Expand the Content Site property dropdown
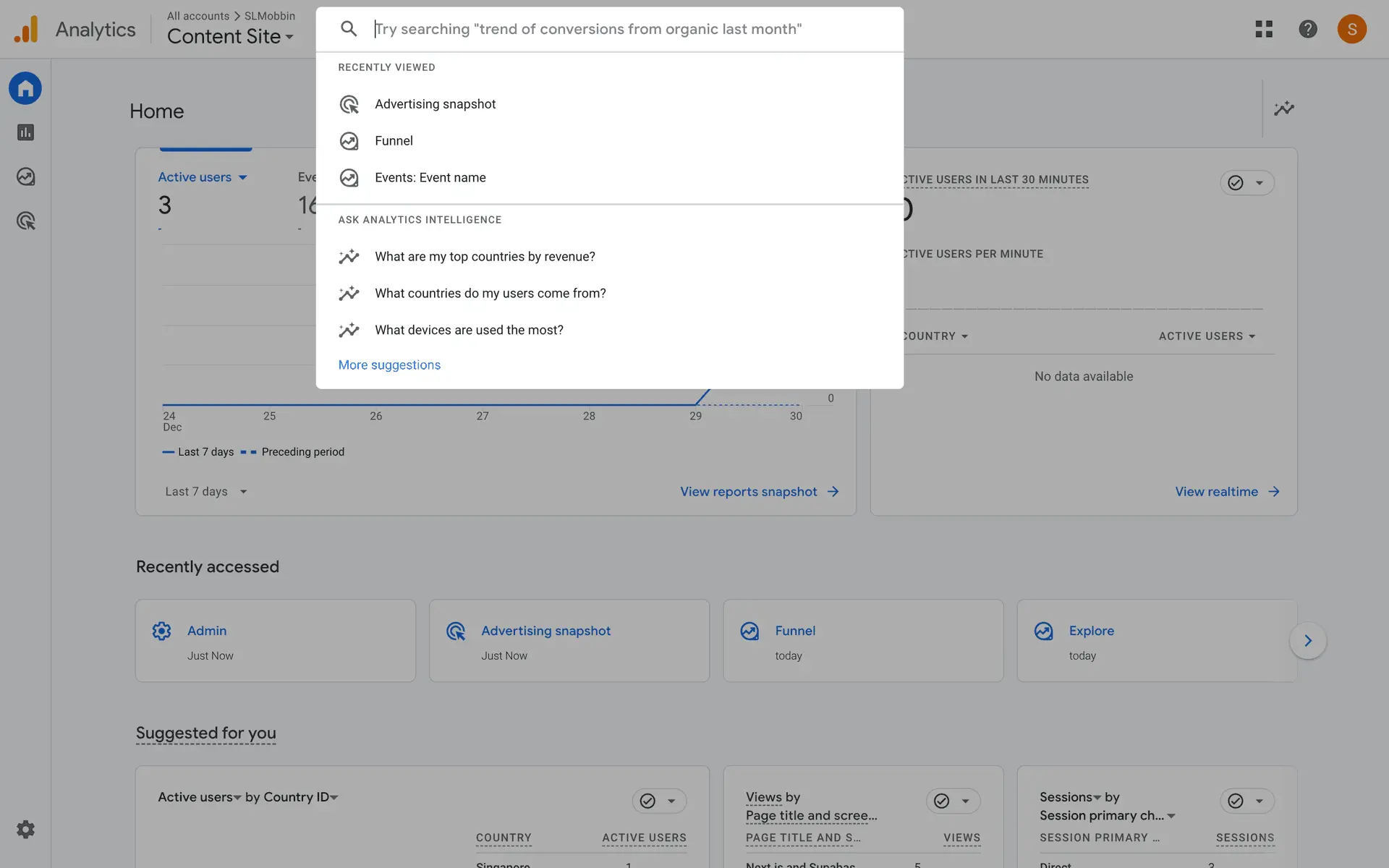 point(230,36)
